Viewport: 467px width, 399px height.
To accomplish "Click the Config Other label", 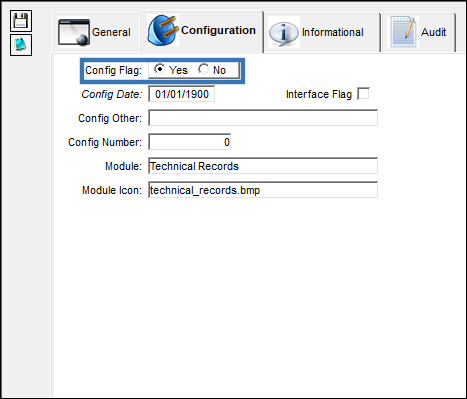I will click(110, 118).
